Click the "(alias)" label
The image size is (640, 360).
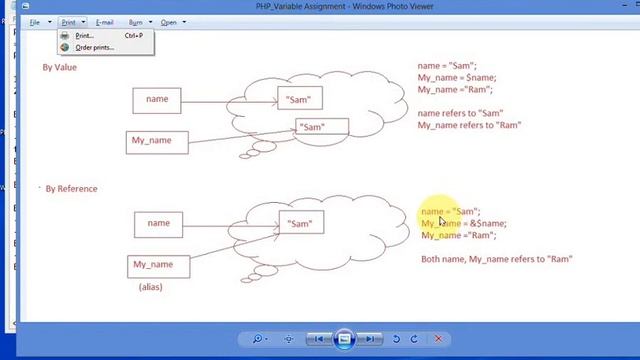click(151, 287)
